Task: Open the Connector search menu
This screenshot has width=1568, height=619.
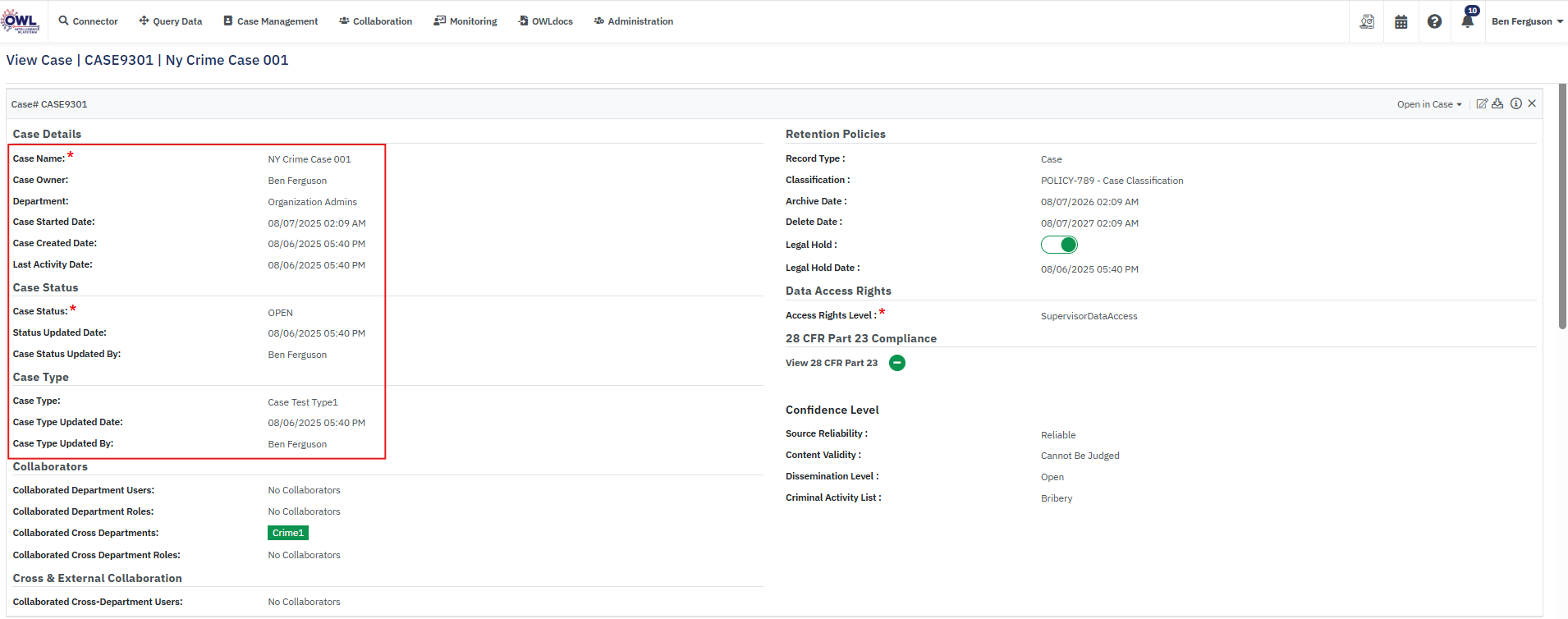Action: tap(88, 21)
